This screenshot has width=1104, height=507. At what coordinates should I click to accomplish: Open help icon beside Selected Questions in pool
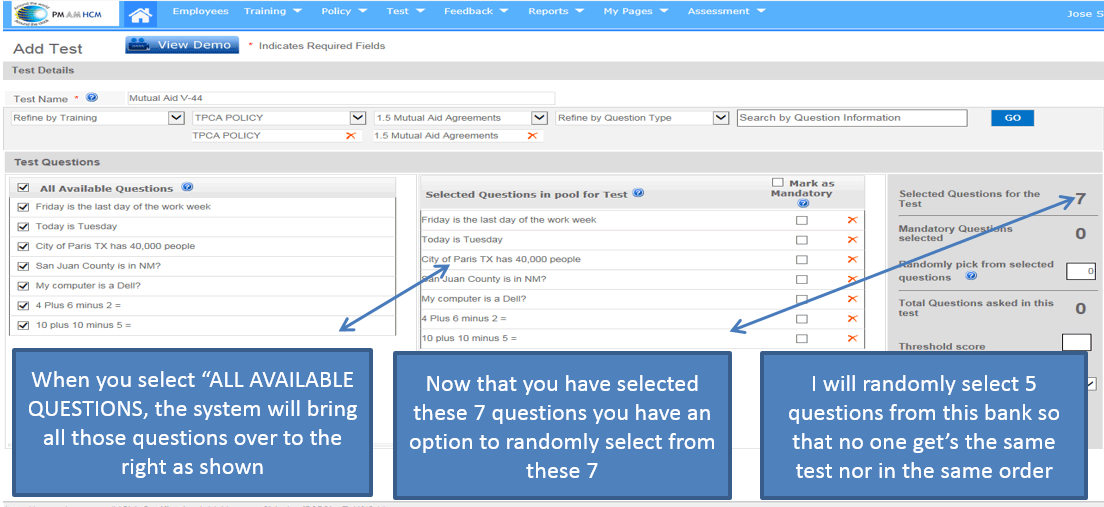point(638,193)
